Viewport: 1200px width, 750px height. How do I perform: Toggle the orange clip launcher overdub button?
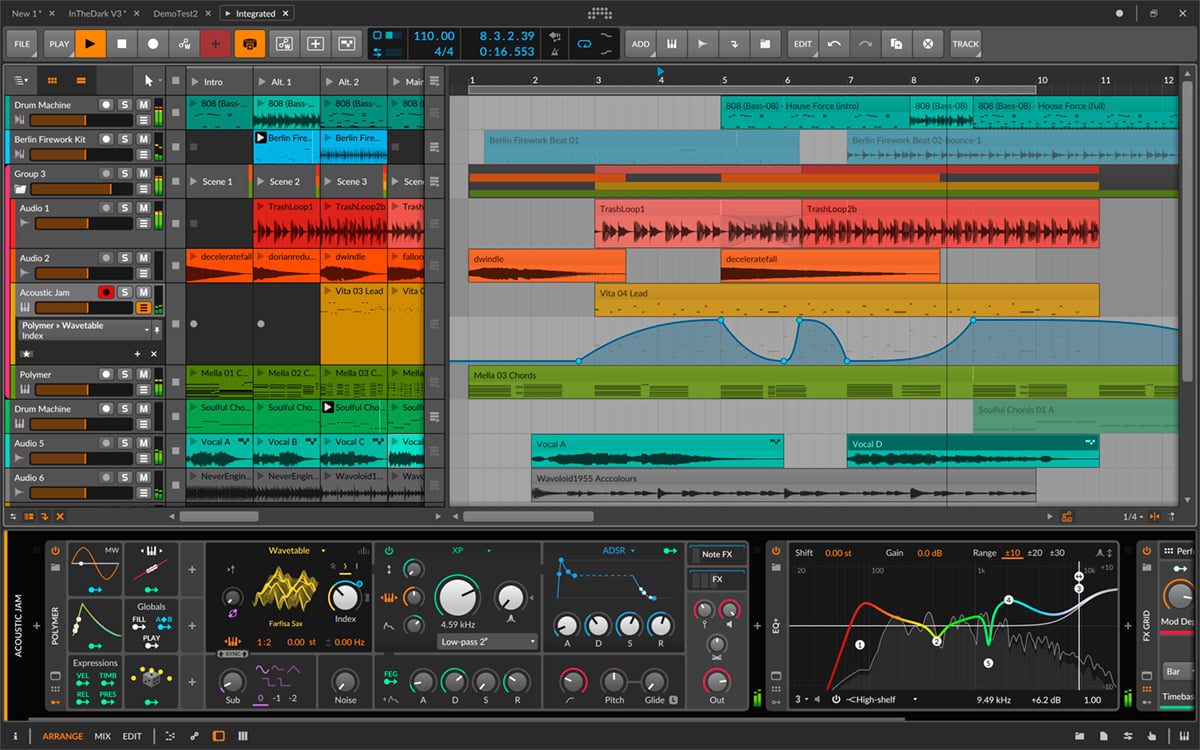(249, 44)
